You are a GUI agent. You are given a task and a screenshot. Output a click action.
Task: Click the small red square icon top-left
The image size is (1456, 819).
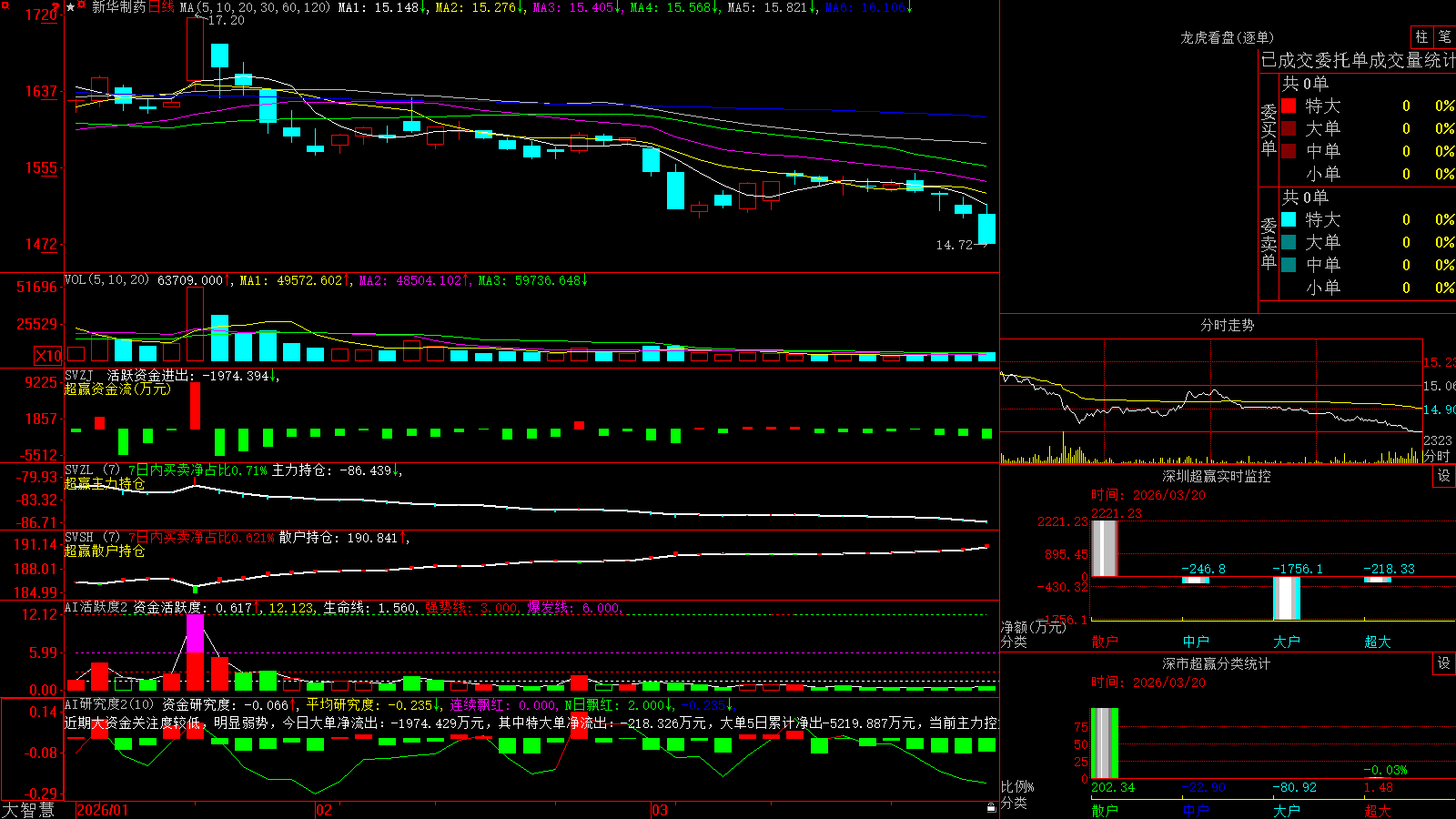point(5,5)
